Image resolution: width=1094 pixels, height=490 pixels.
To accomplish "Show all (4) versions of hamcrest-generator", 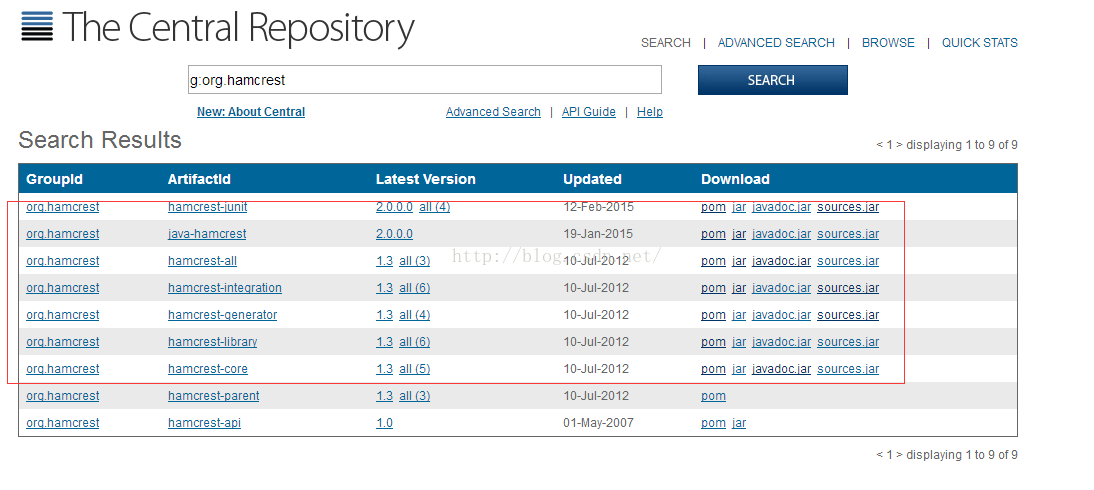I will click(414, 315).
